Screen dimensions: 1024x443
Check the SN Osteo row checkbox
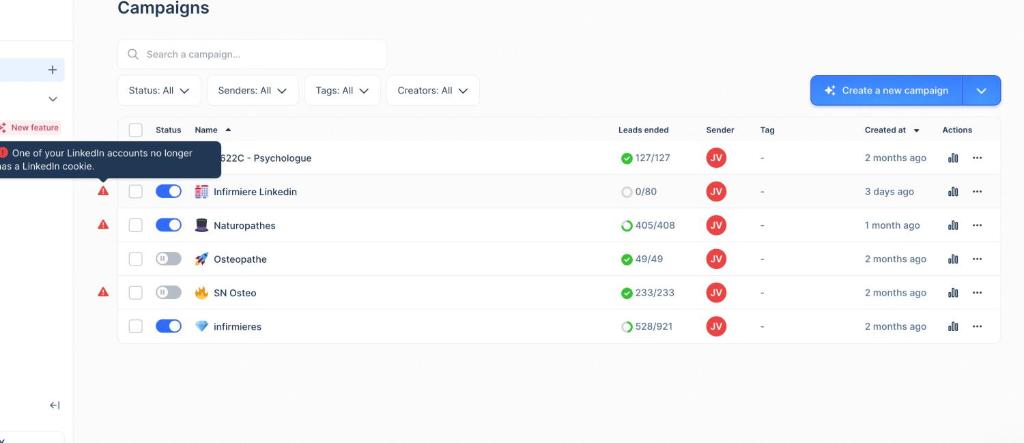click(136, 293)
